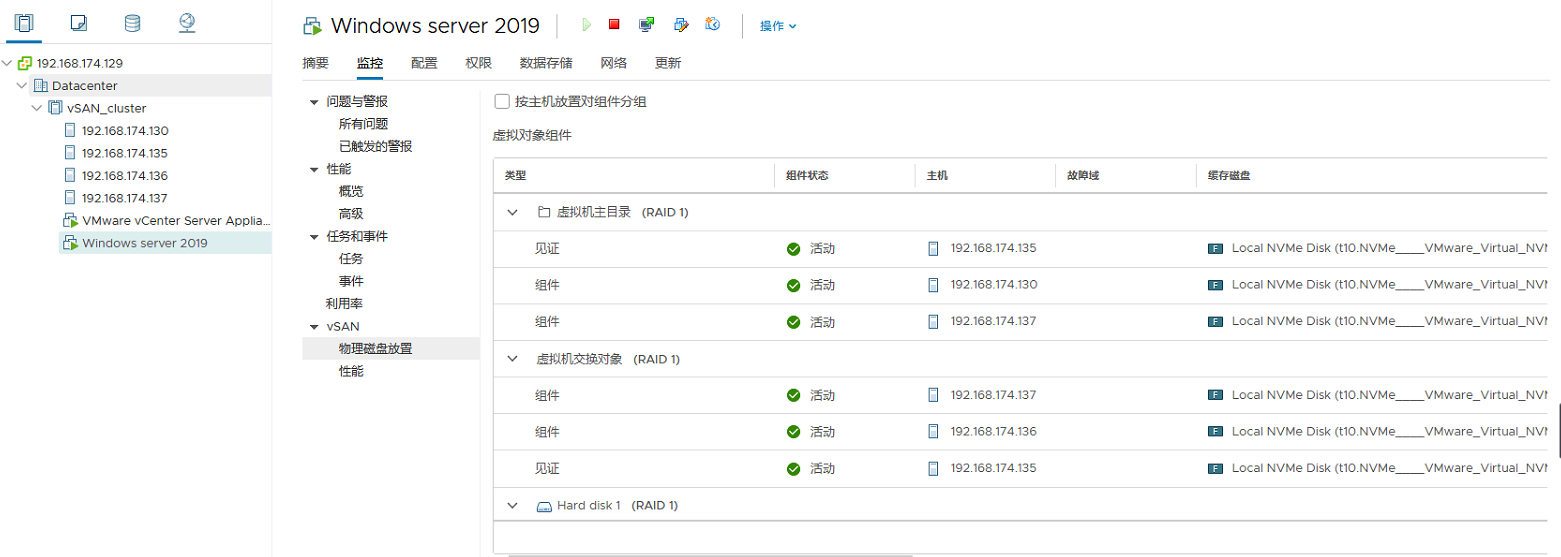Click the Datacenter icon in tree
Viewport: 1561px width, 557px height.
41,85
